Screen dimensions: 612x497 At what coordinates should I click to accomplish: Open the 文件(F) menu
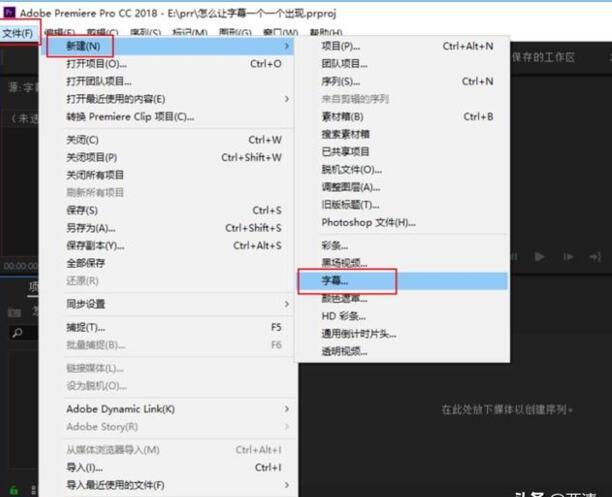point(18,33)
